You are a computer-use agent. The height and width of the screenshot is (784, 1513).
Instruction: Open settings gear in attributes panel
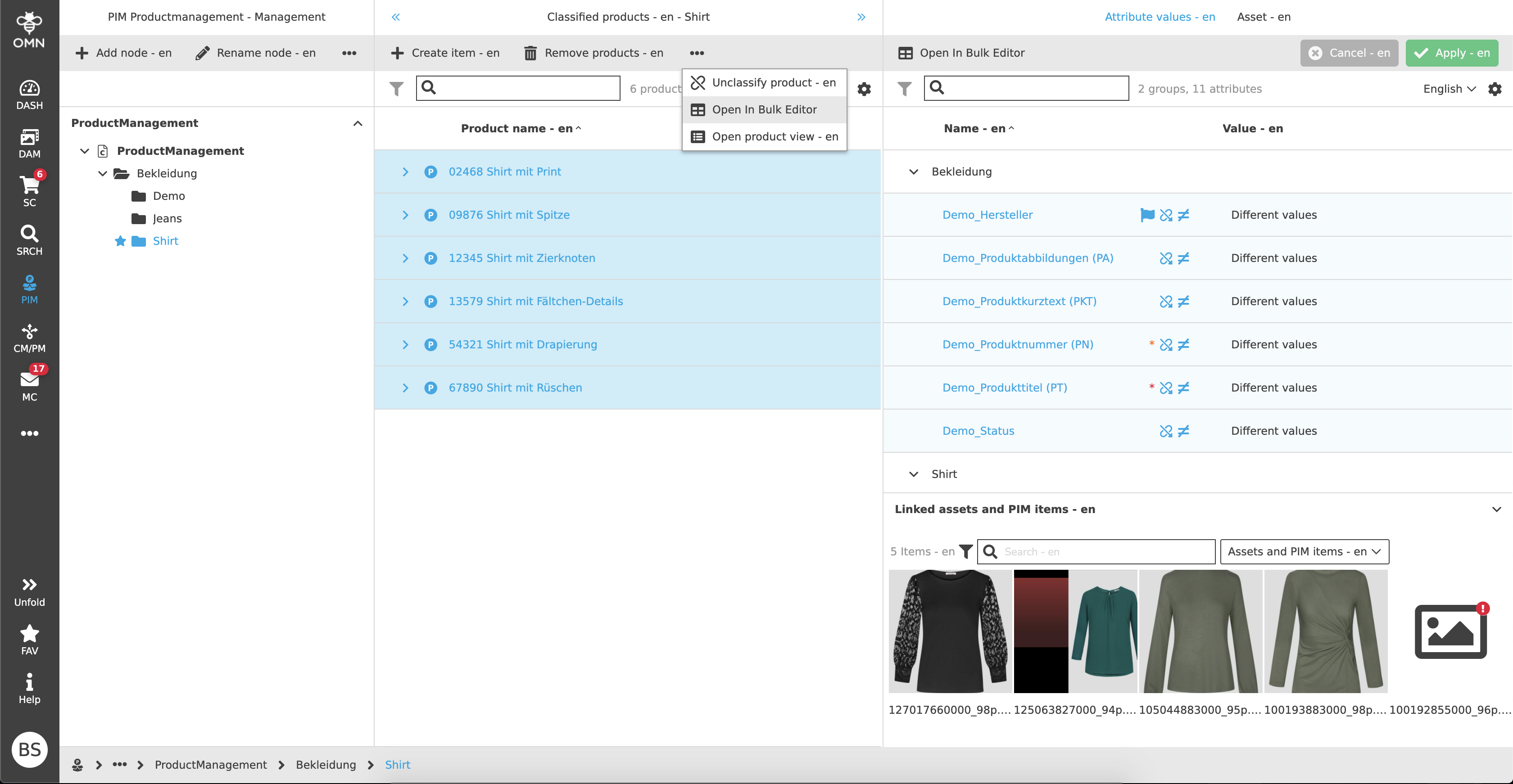point(1495,89)
